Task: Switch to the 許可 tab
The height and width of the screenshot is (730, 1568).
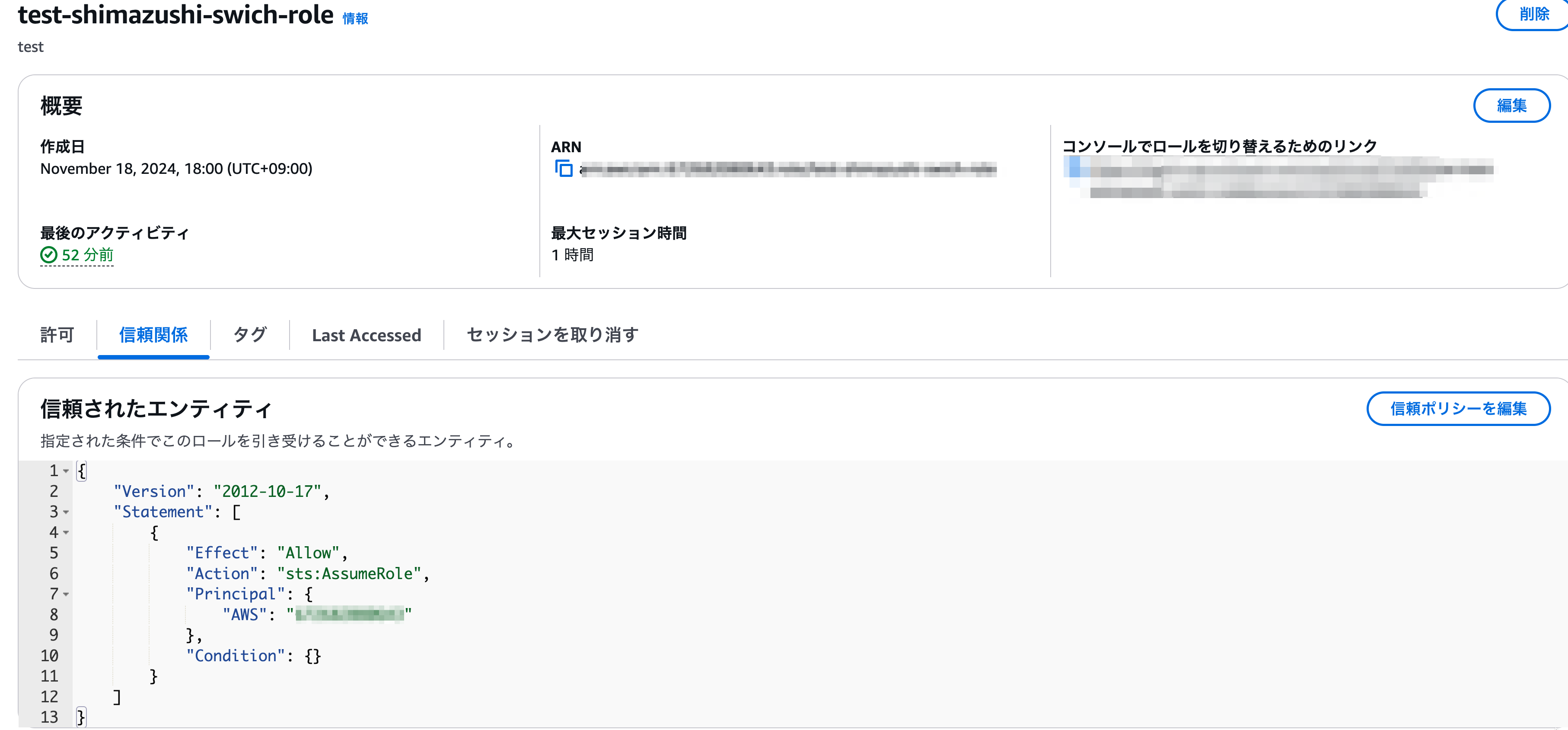Action: [x=57, y=335]
